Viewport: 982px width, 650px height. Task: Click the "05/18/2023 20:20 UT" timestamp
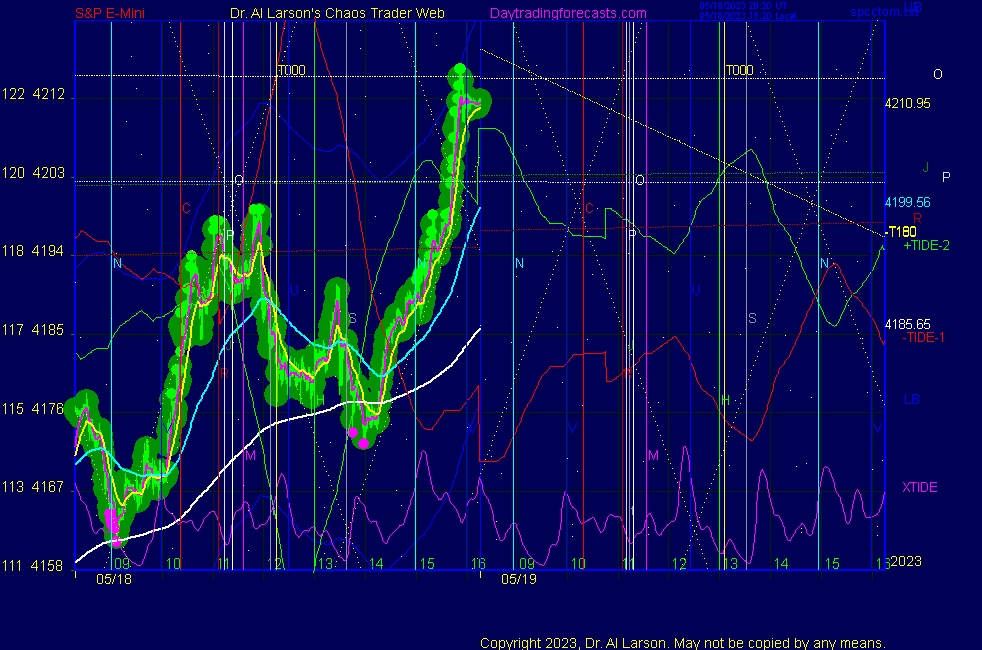pyautogui.click(x=743, y=6)
